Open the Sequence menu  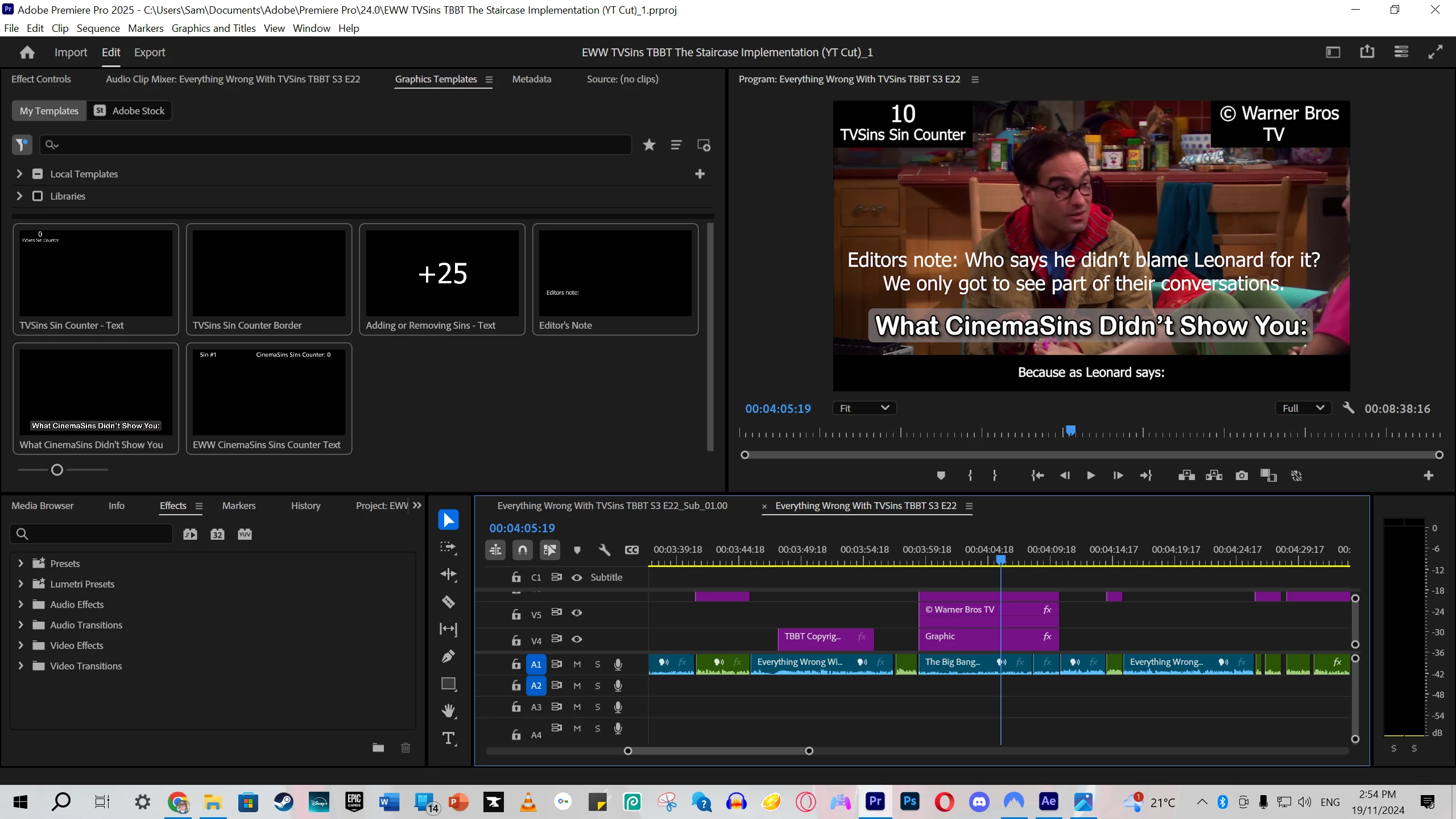point(98,28)
